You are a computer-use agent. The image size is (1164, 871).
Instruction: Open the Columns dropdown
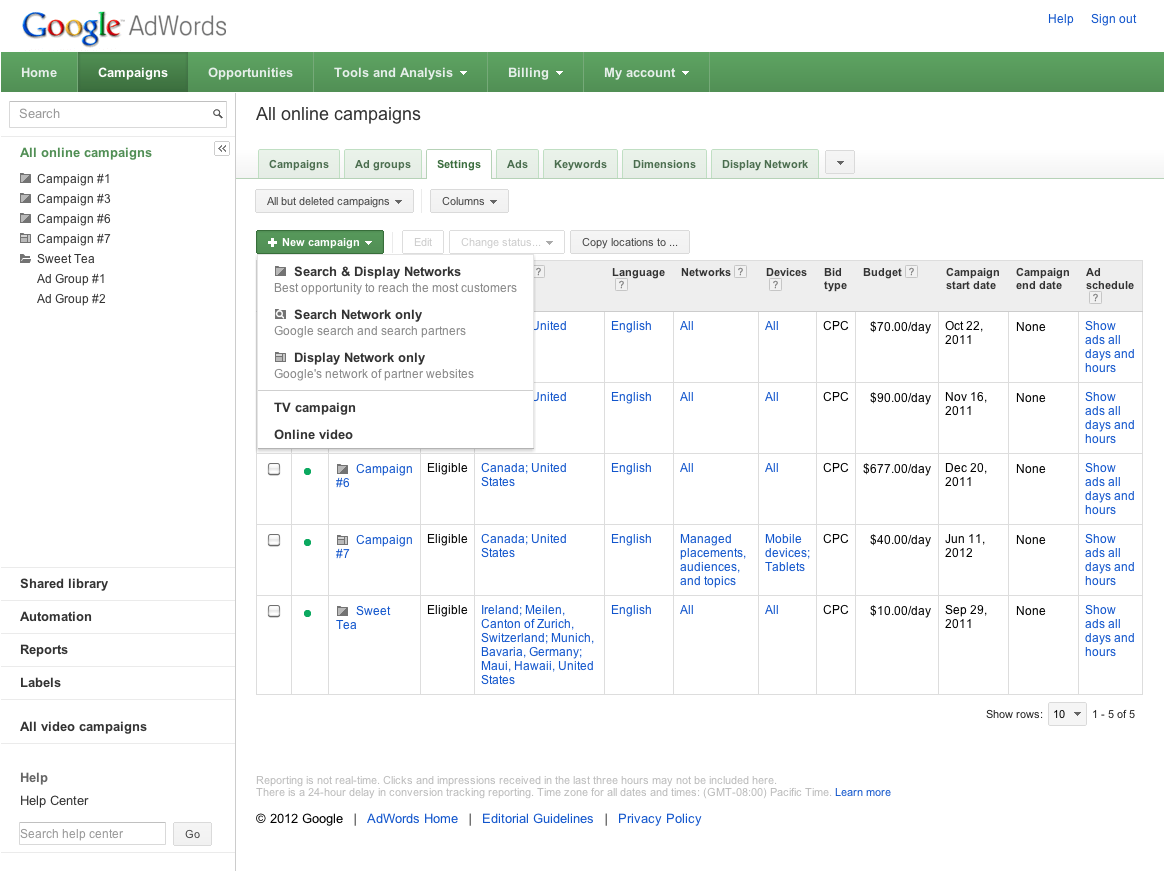pyautogui.click(x=469, y=201)
